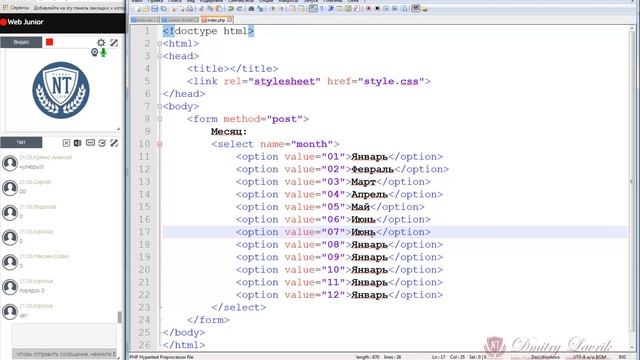Click the 'Месяц:' text on line 9
The image size is (640, 360).
[229, 132]
